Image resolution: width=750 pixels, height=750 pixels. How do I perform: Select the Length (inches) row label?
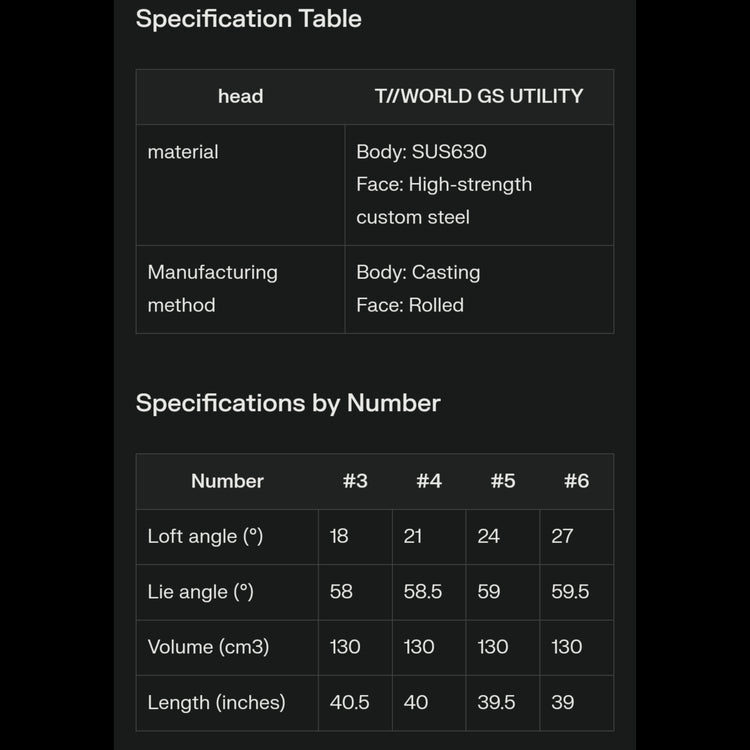pyautogui.click(x=216, y=703)
